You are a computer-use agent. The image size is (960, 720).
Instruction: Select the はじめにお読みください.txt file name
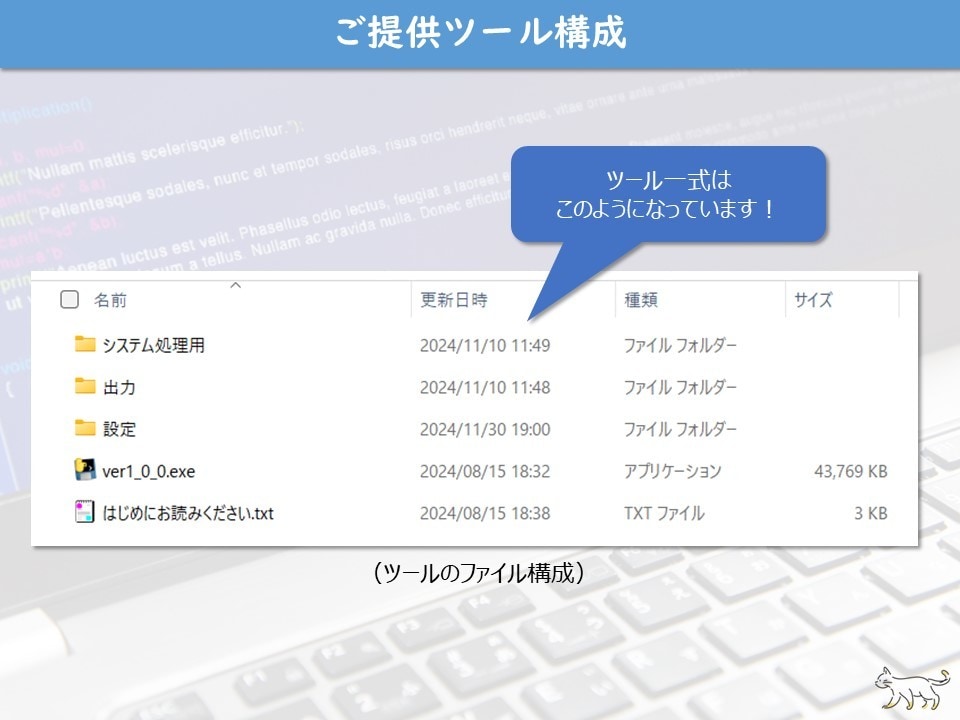pos(188,513)
